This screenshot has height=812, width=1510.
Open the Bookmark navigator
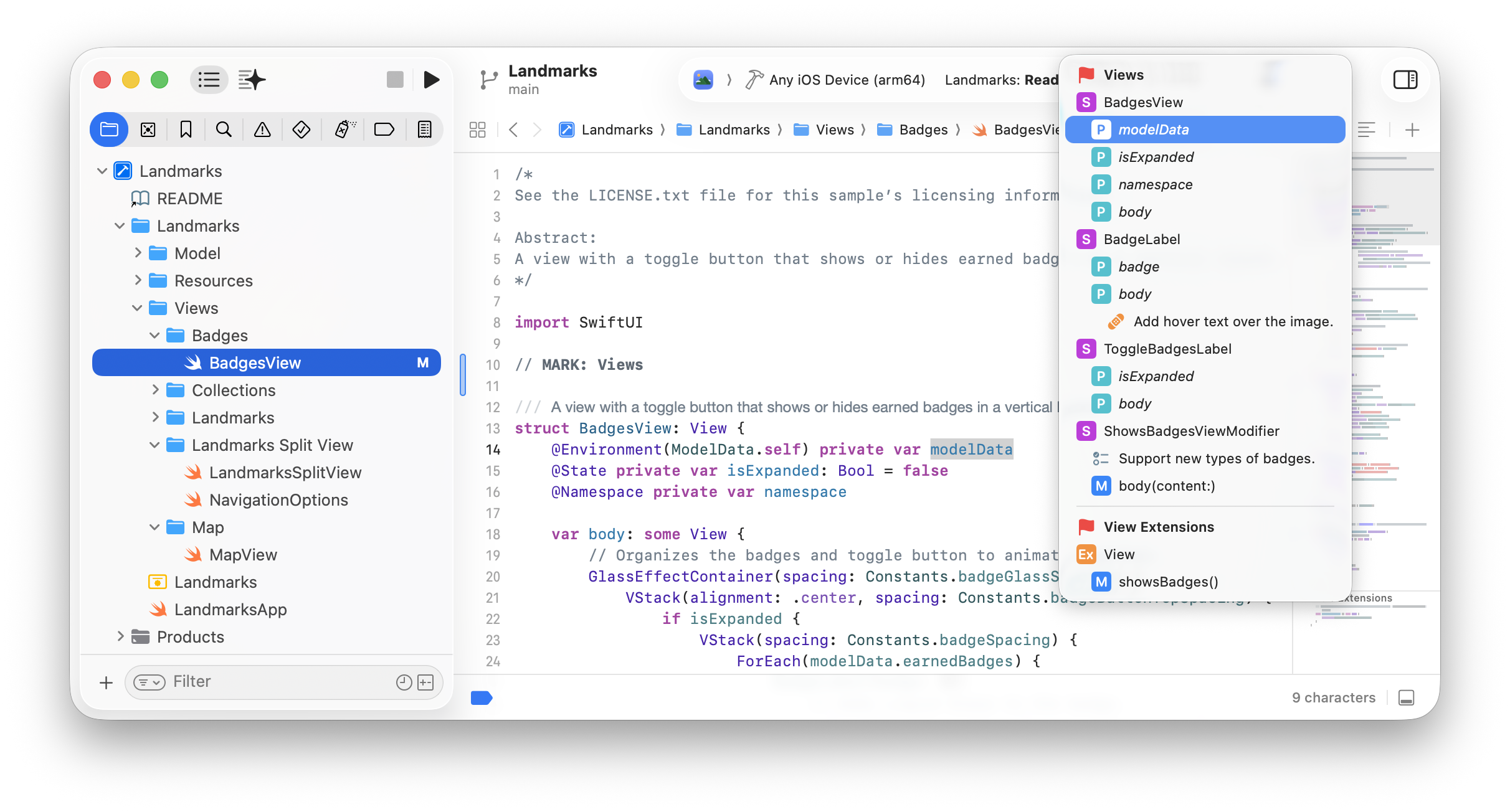pyautogui.click(x=186, y=130)
